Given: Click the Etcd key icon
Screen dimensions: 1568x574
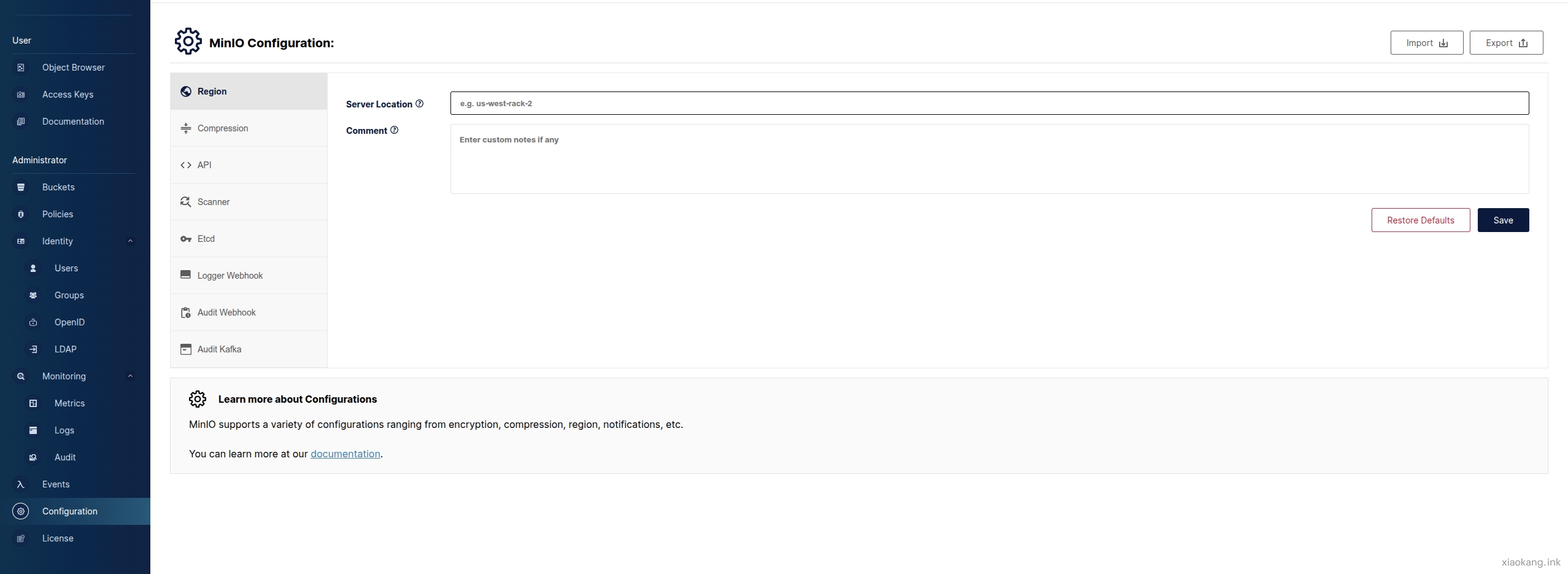Looking at the screenshot, I should 186,239.
